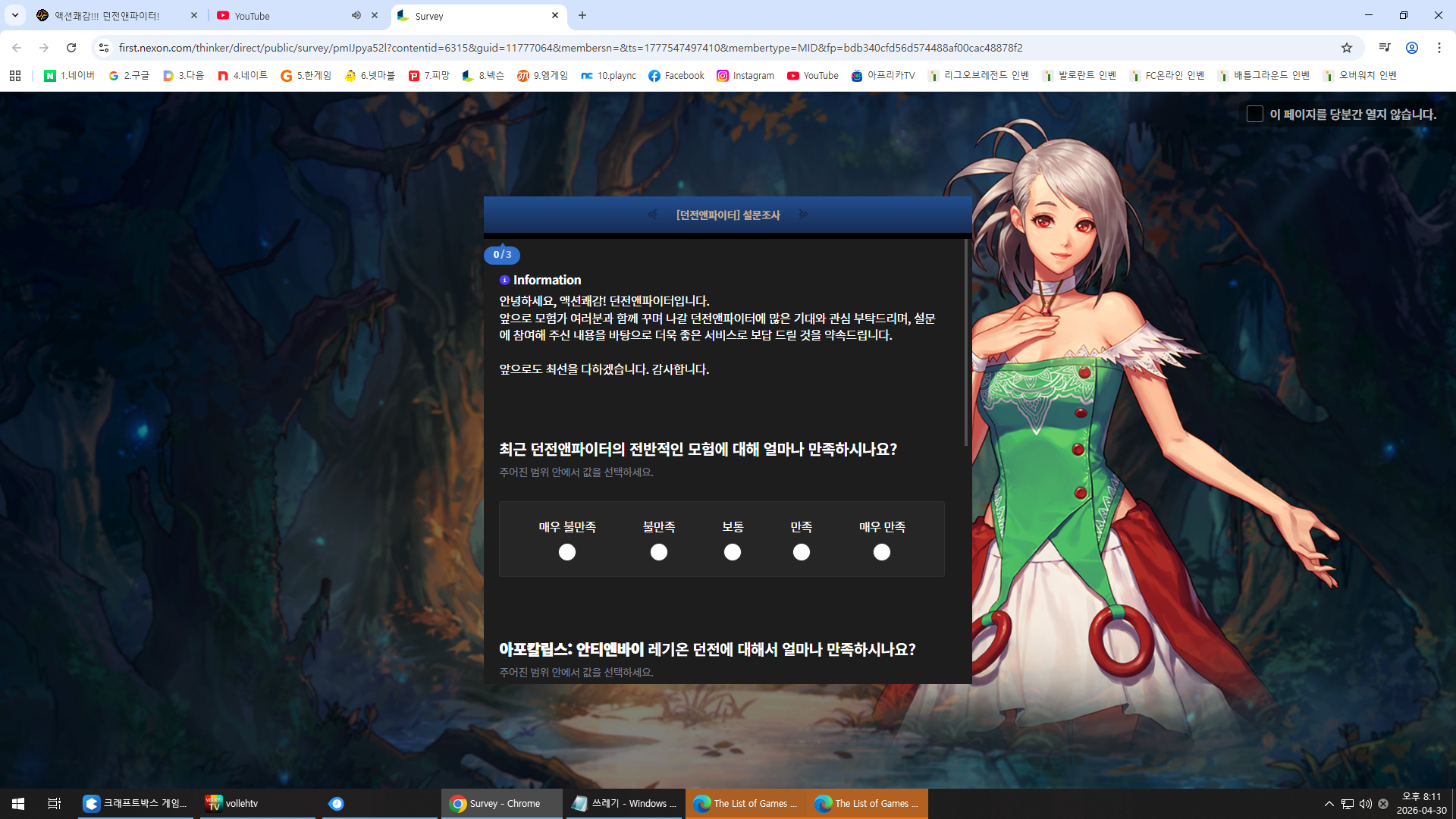1456x819 pixels.
Task: Open the bookmarks apps grid icon
Action: tap(15, 76)
